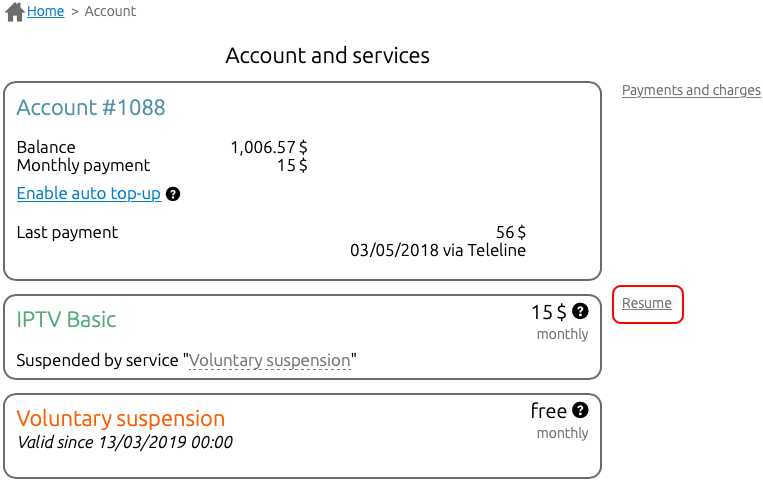Click Enable auto top-up link

pos(89,193)
